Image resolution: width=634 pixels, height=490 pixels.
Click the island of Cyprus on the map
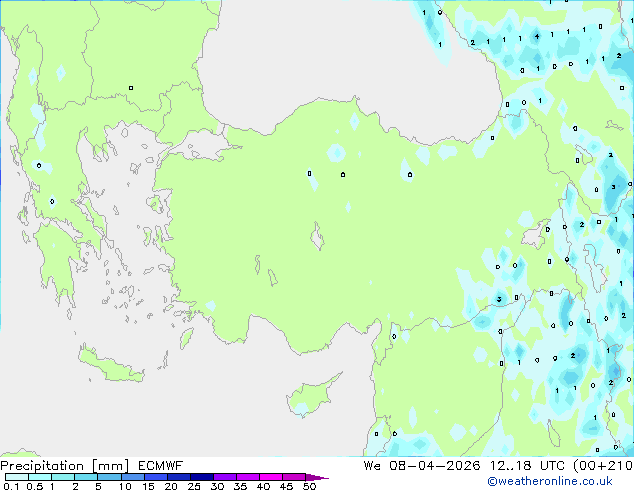(x=308, y=399)
